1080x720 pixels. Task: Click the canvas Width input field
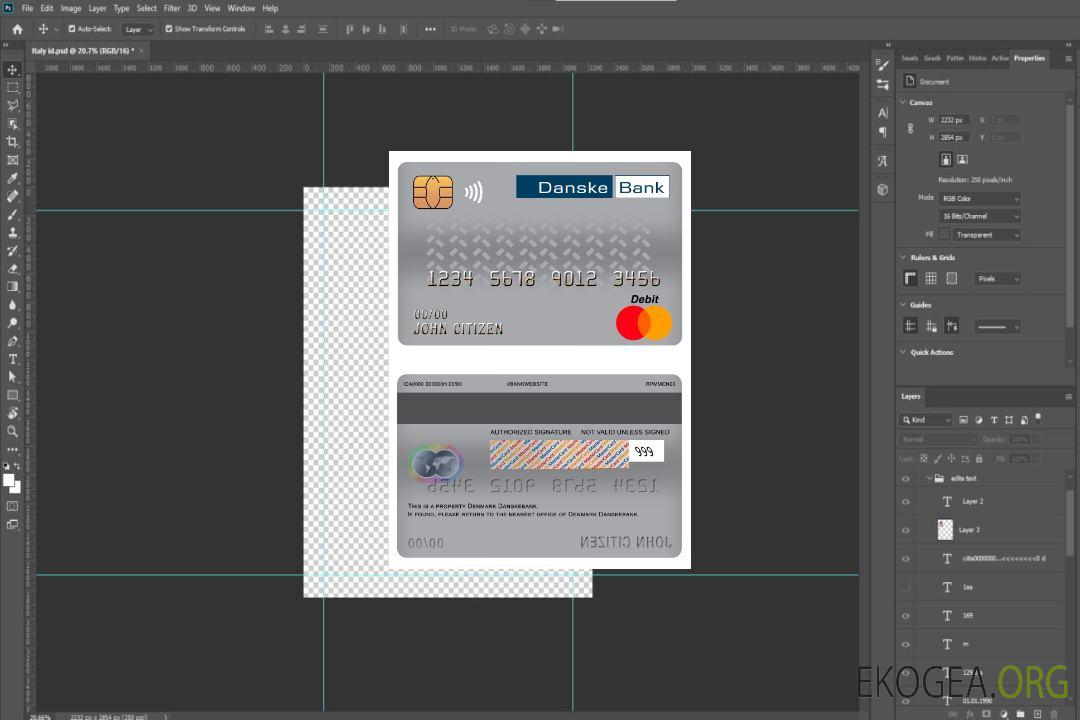[954, 120]
